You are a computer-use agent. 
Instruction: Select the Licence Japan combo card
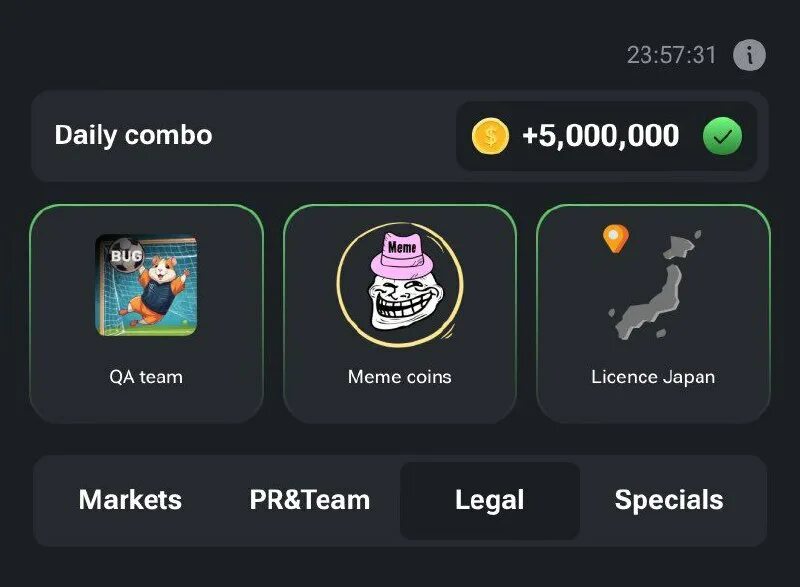click(653, 314)
